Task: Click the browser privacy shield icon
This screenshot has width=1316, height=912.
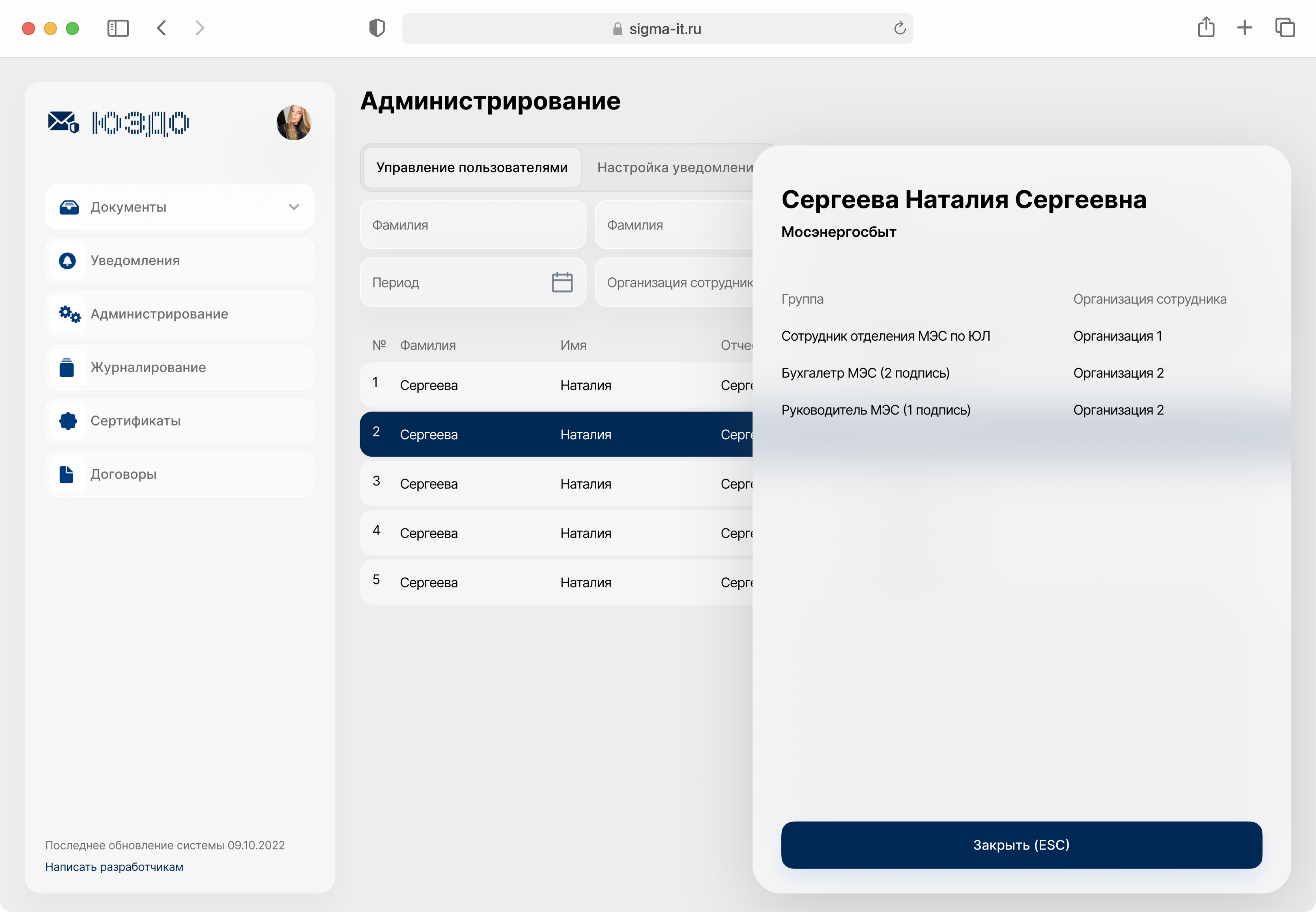Action: [x=377, y=28]
